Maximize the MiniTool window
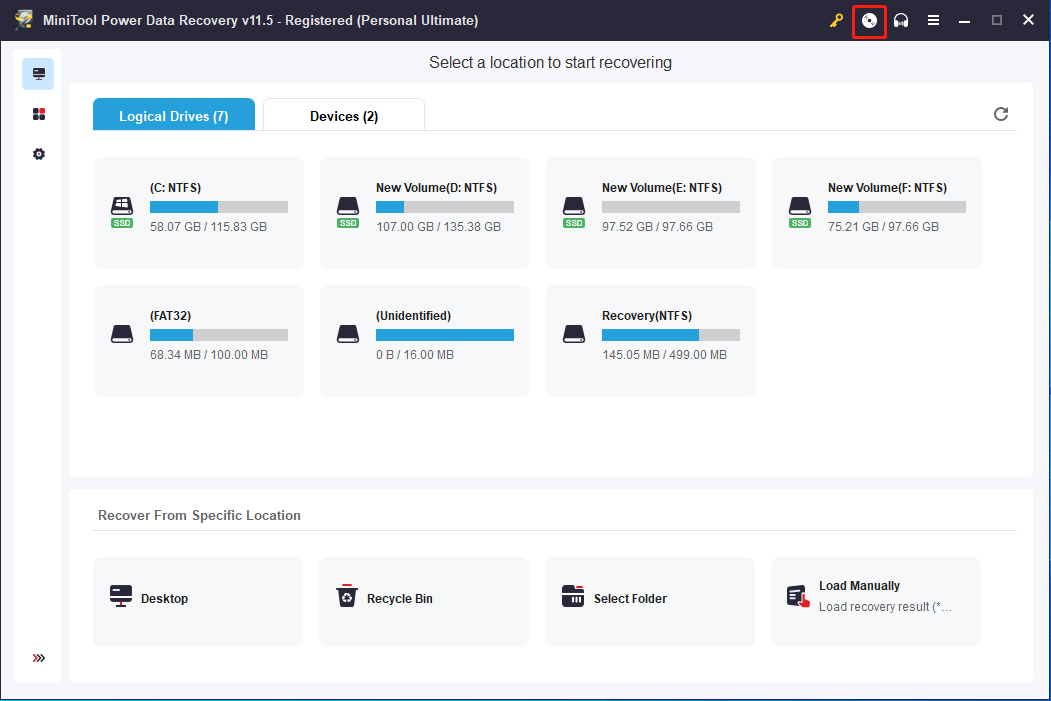The height and width of the screenshot is (701, 1051). (997, 21)
